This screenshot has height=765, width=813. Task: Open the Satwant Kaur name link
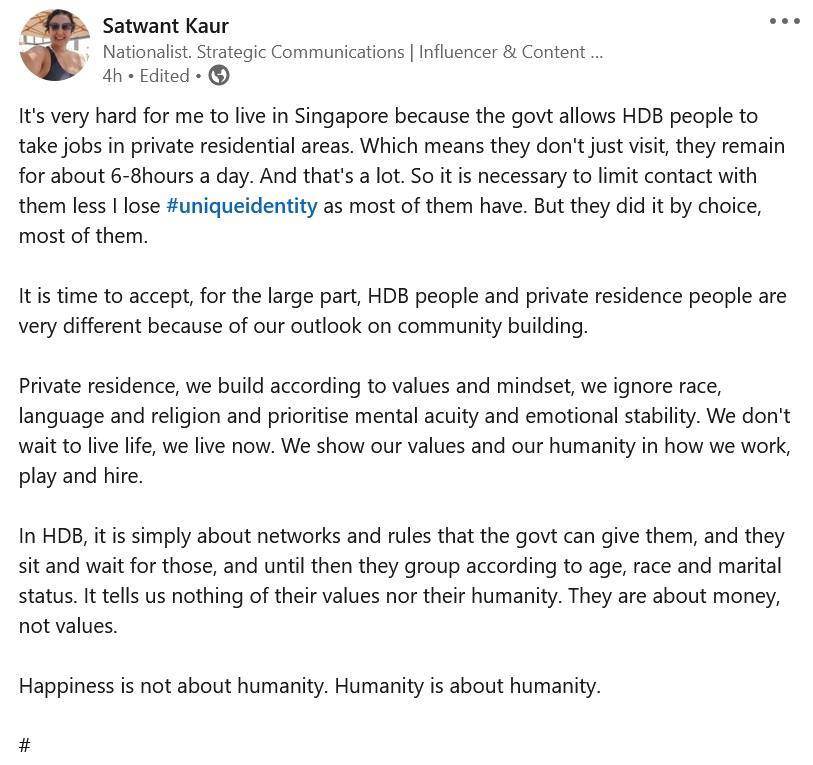tap(165, 26)
